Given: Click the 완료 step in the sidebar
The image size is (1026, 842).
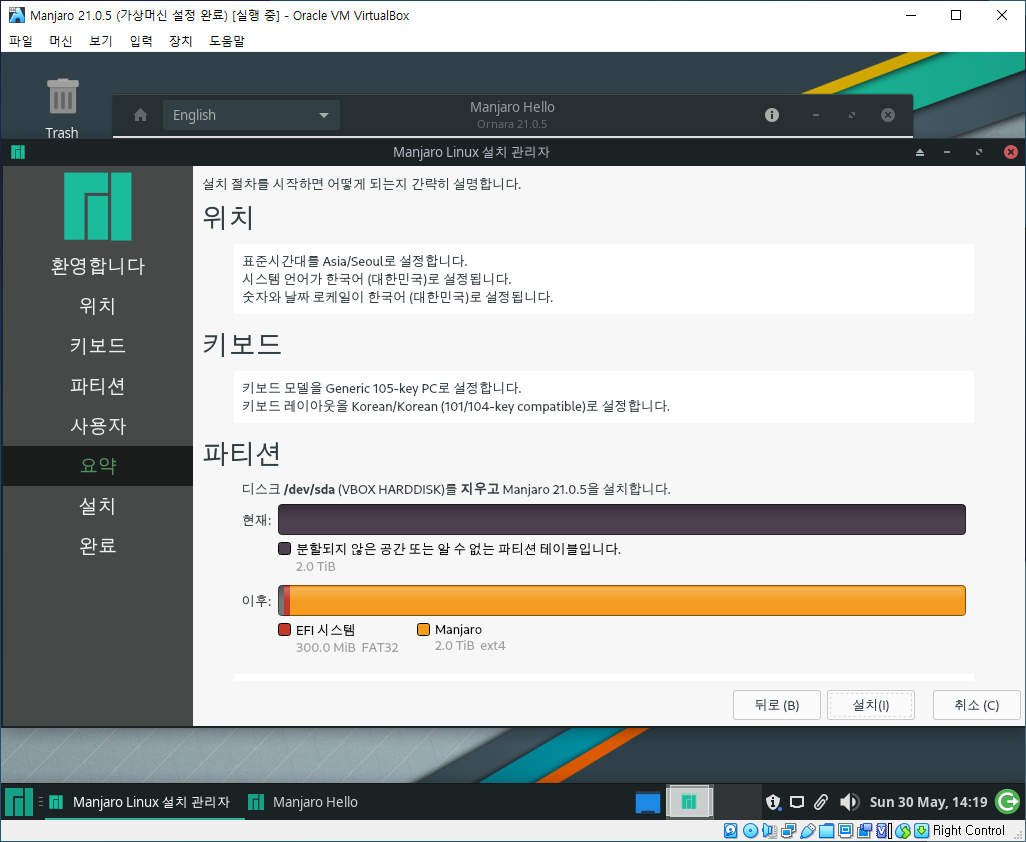Looking at the screenshot, I should (x=97, y=546).
